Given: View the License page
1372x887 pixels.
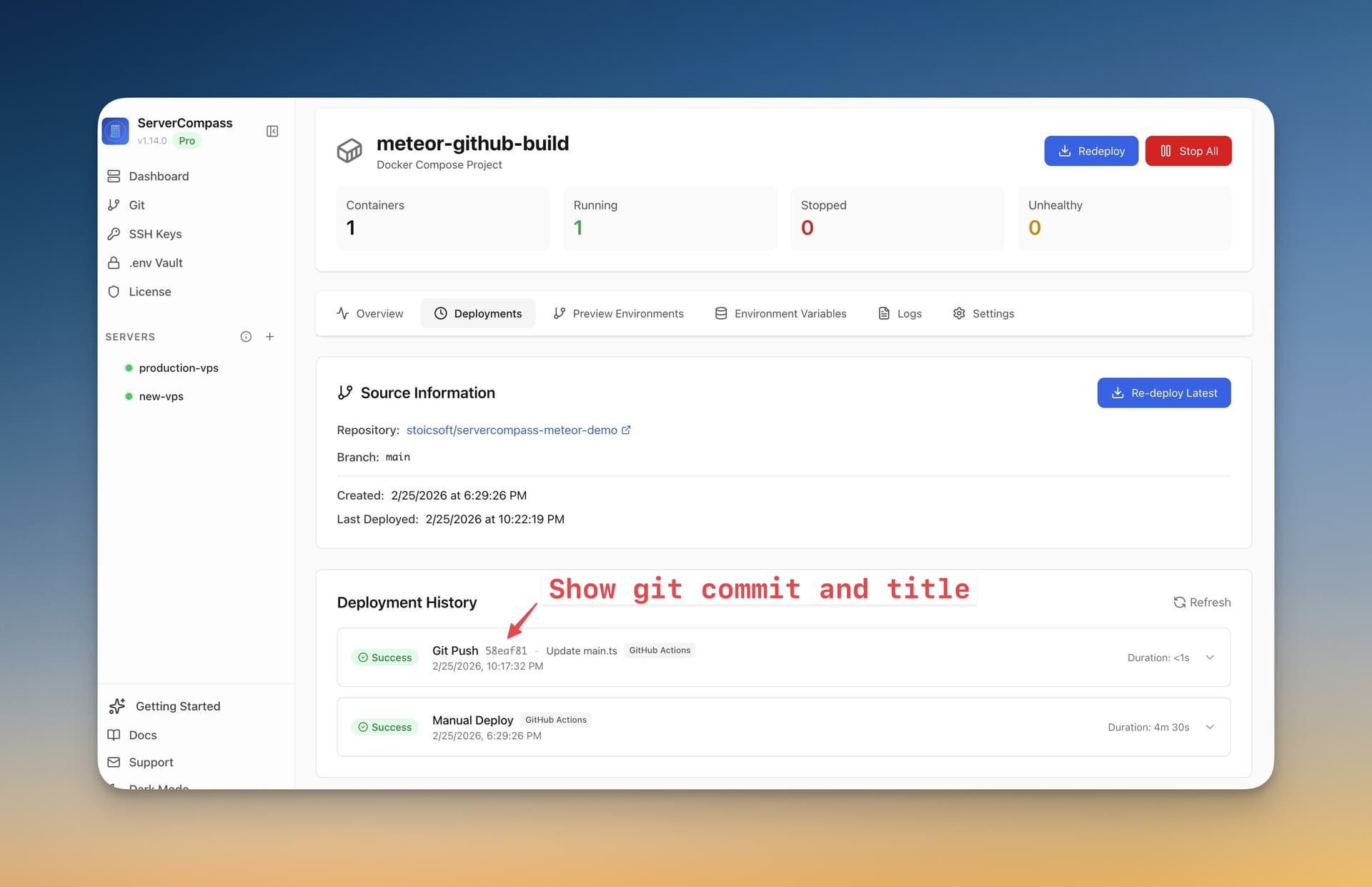Looking at the screenshot, I should [x=150, y=292].
